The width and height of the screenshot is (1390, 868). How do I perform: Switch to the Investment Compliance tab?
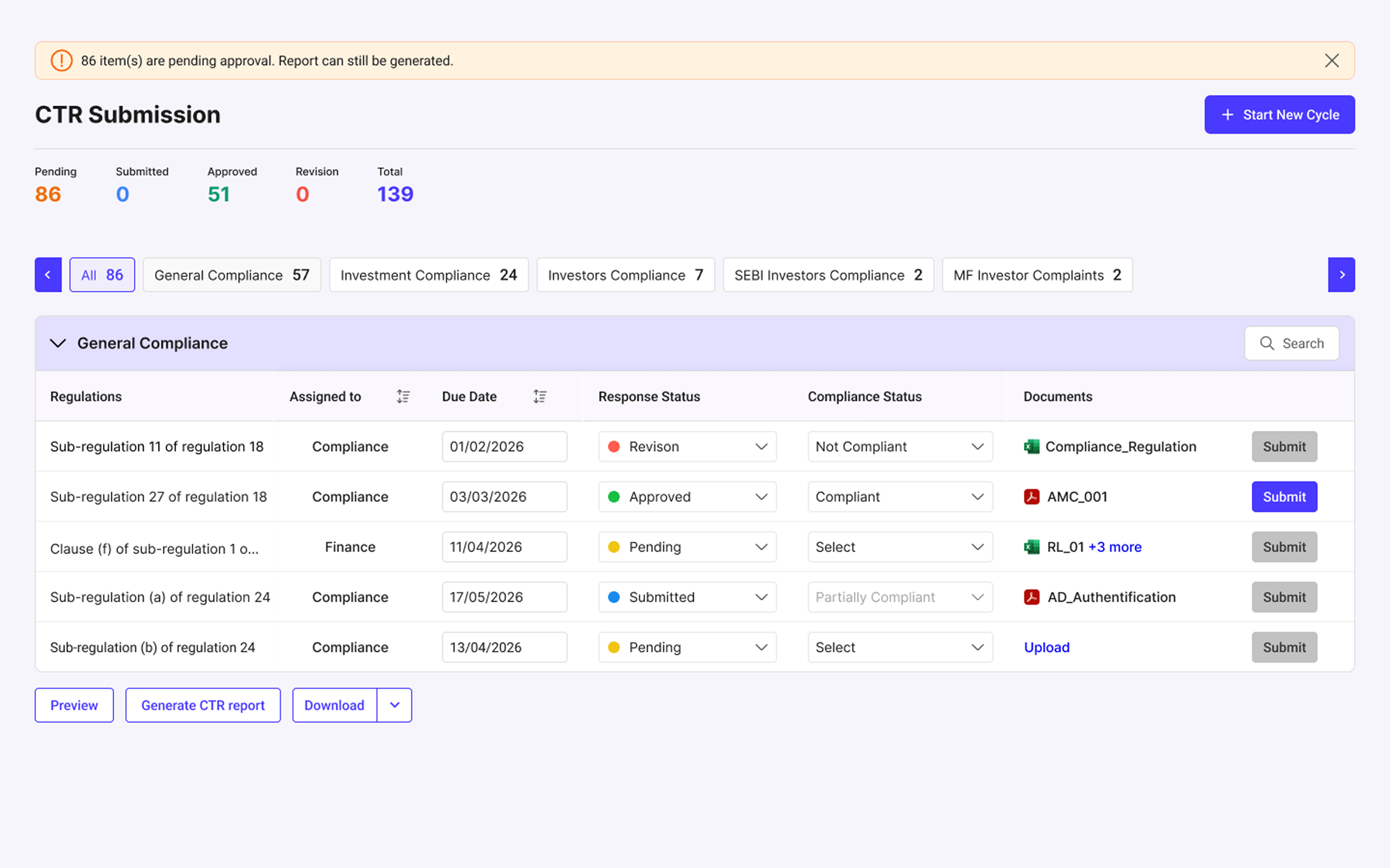click(428, 274)
